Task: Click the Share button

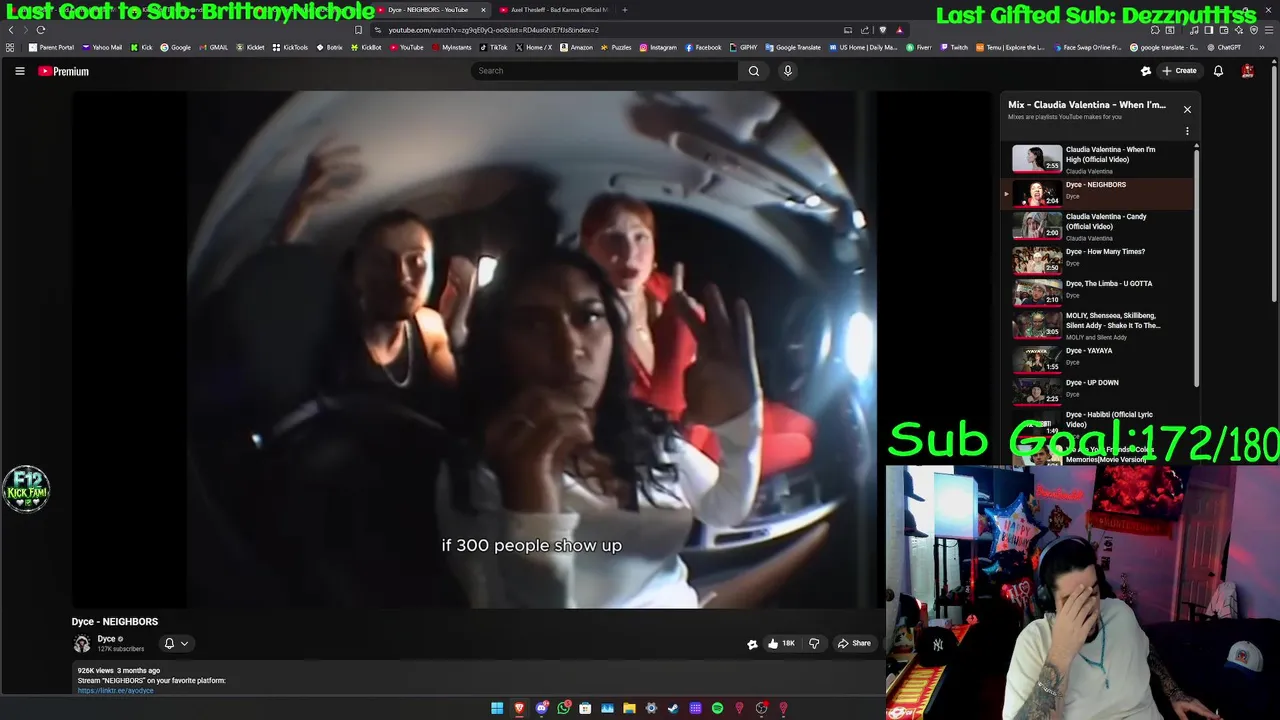Action: pos(854,643)
